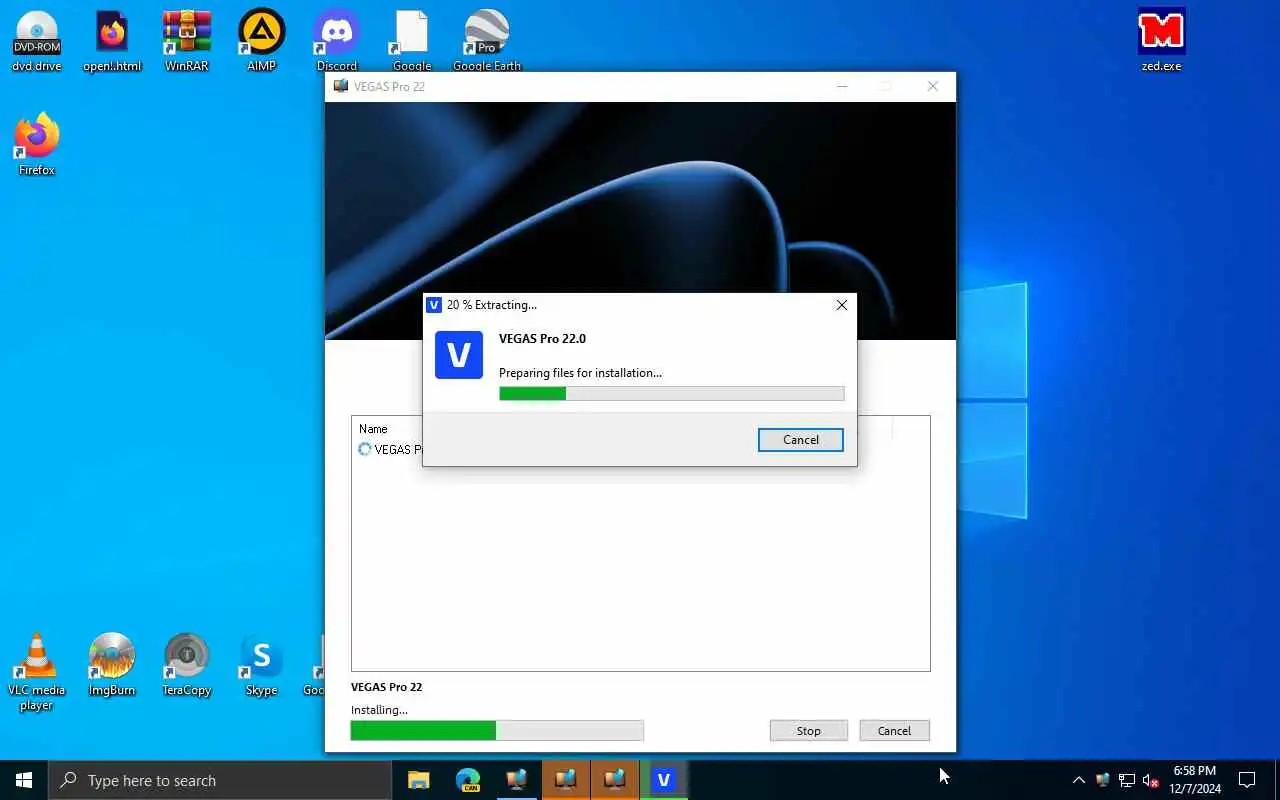The height and width of the screenshot is (800, 1280).
Task: Open the TeraCopy desktop shortcut
Action: pyautogui.click(x=186, y=664)
